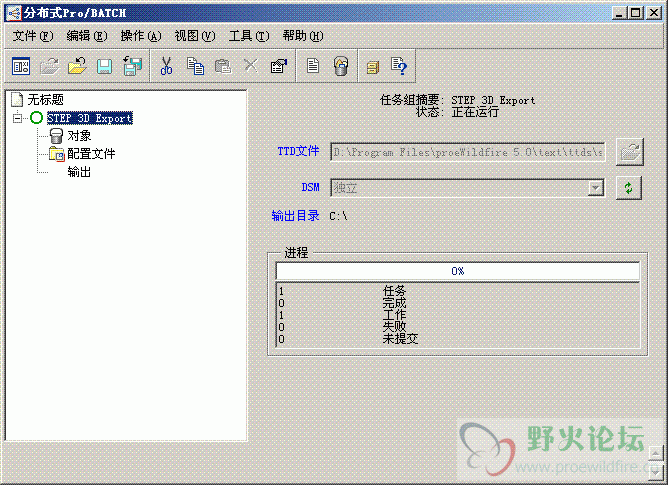Open the 文件(F) menu
Image resolution: width=668 pixels, height=485 pixels.
[x=33, y=36]
